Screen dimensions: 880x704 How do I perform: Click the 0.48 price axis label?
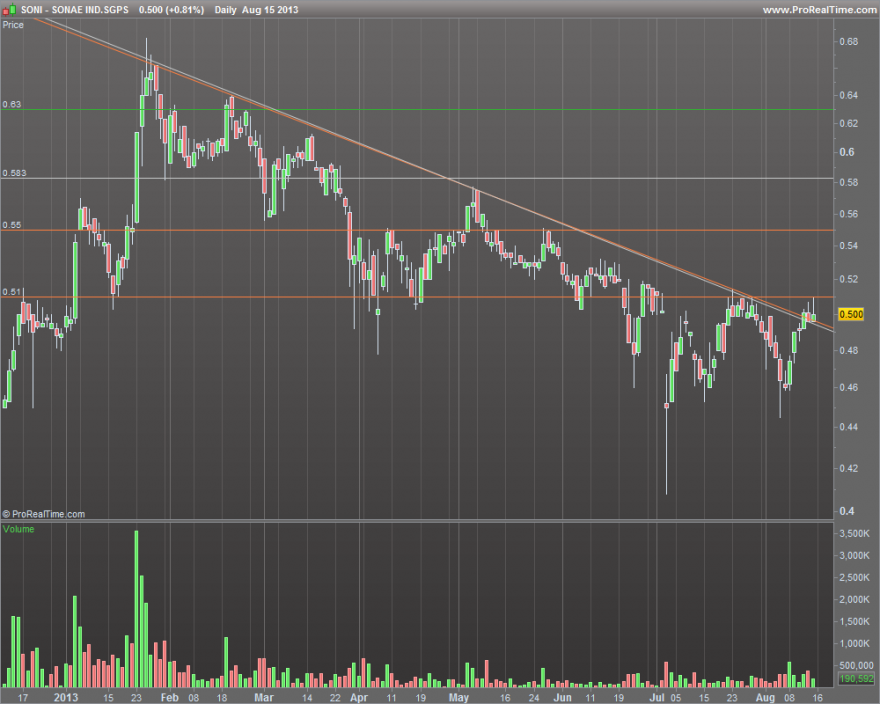[x=849, y=350]
